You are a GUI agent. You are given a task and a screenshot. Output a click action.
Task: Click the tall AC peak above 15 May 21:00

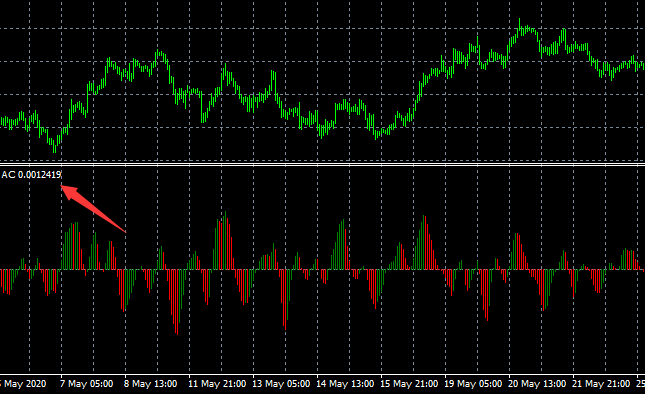424,243
